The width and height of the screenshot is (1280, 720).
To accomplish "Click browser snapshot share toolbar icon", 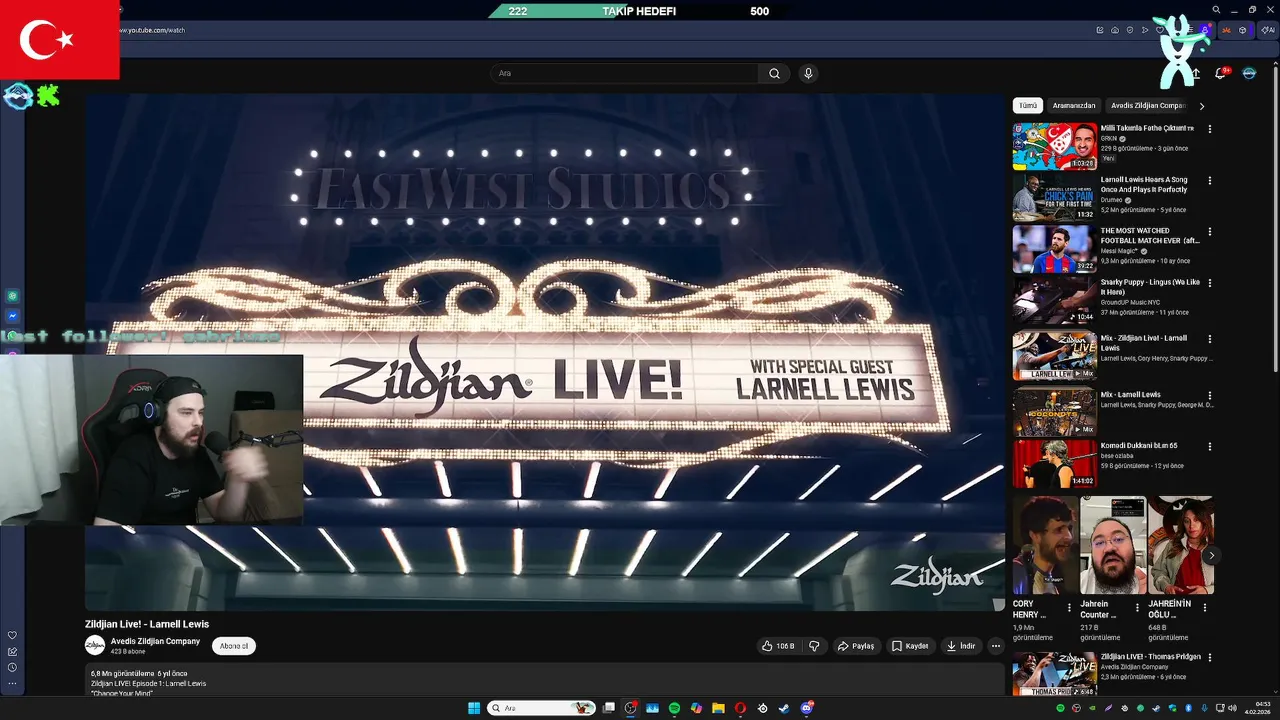I will pyautogui.click(x=1100, y=30).
